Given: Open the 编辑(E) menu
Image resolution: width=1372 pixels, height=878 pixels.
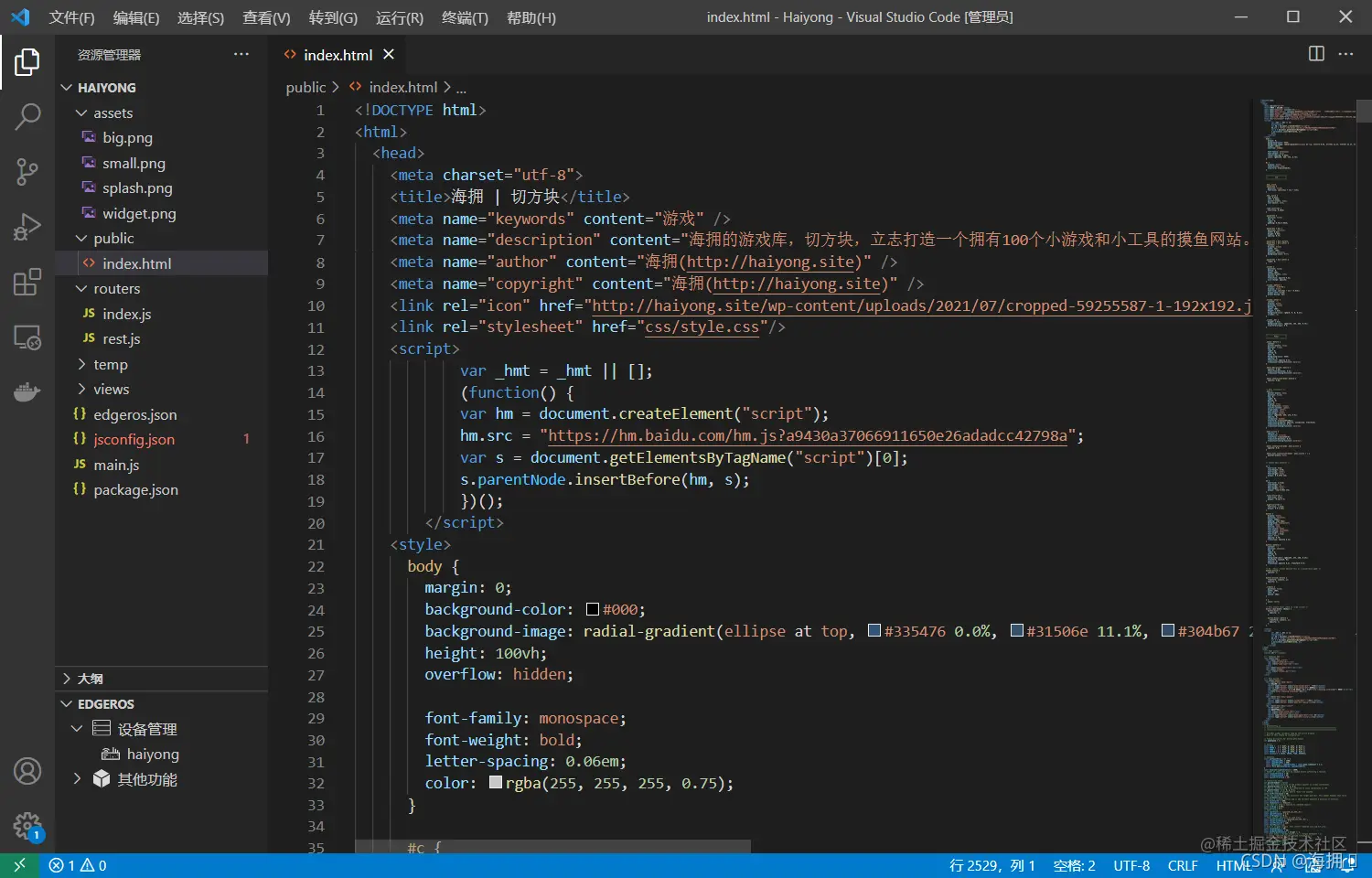Looking at the screenshot, I should 136,17.
